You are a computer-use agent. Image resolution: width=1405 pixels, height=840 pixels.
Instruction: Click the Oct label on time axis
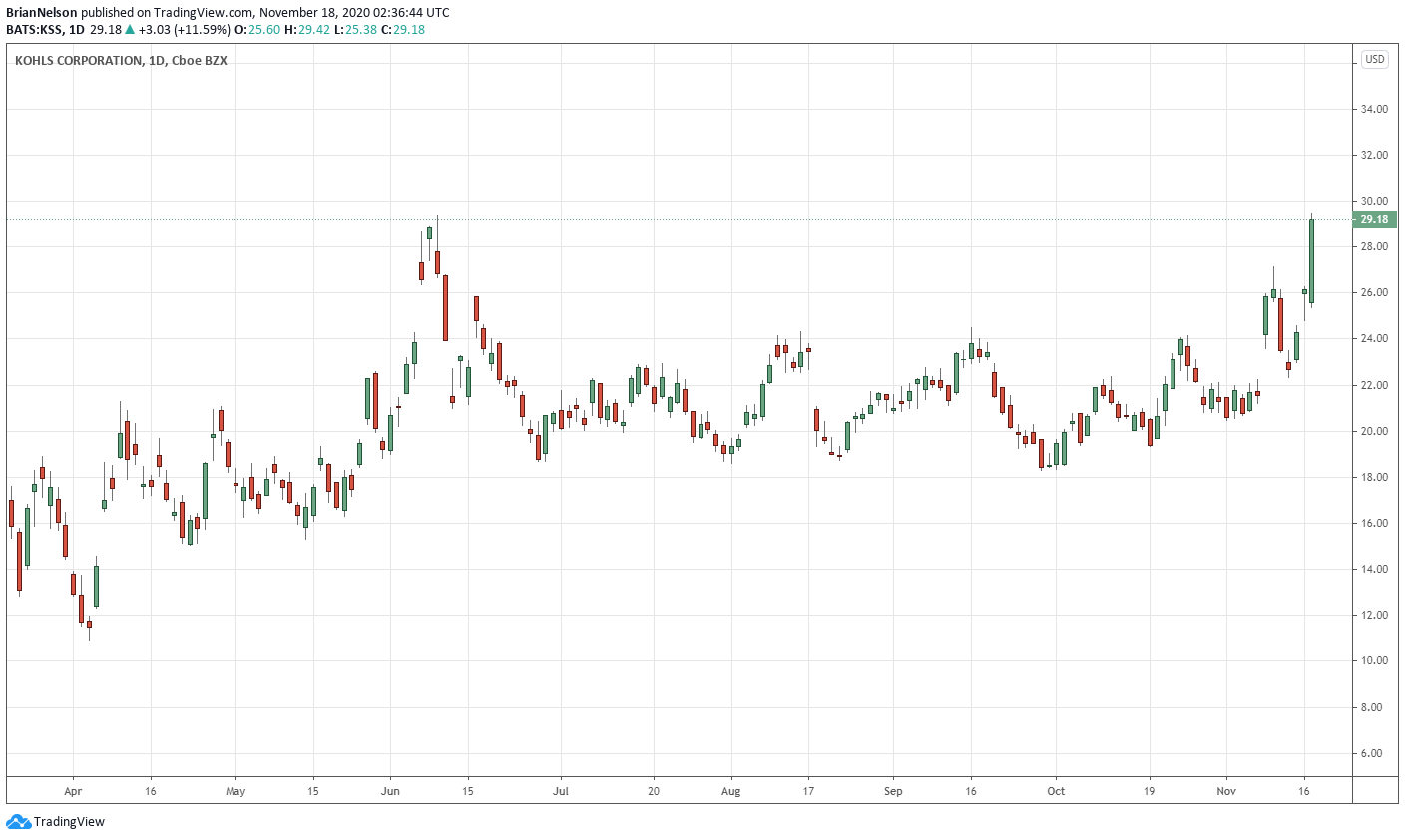(1056, 791)
